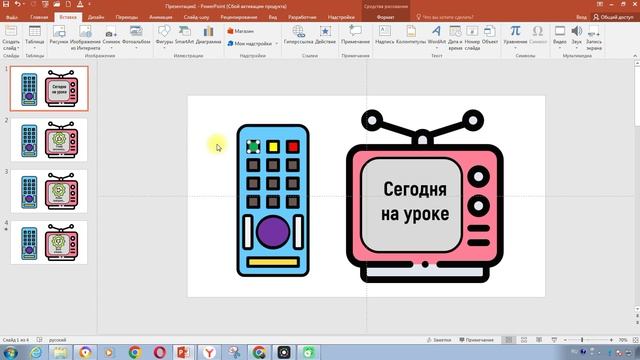The image size is (640, 360).
Task: Insert a hyperlink (Гиперссылка)
Action: (298, 35)
